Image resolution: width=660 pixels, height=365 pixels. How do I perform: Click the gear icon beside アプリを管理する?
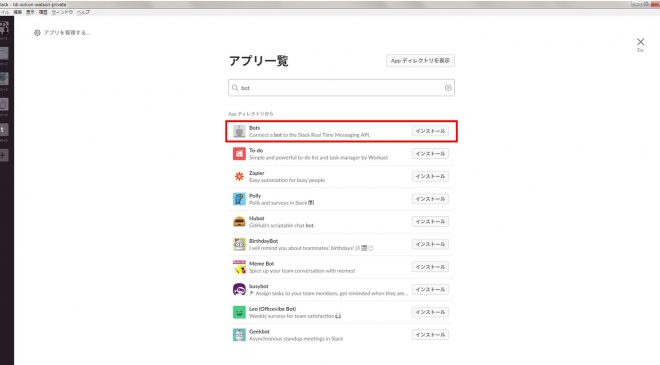(37, 32)
